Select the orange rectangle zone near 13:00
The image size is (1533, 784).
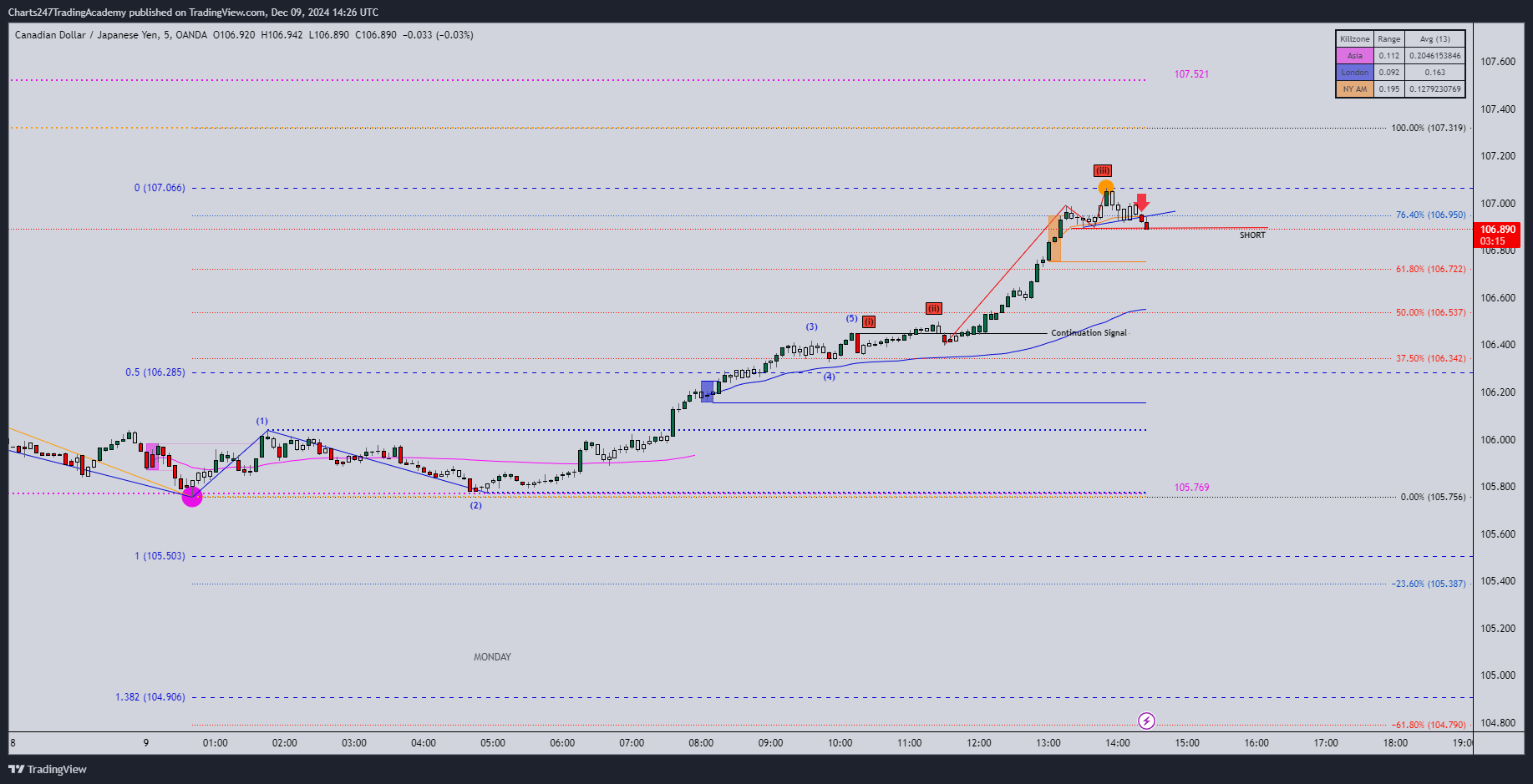pos(1055,239)
